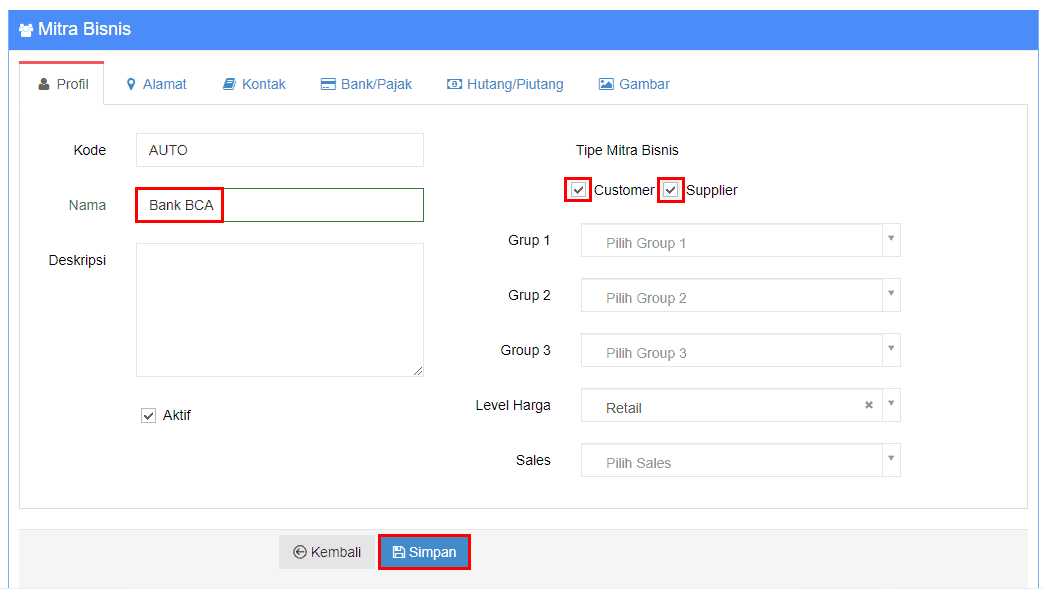Click the Alamat map pin icon
Image resolution: width=1044 pixels, height=589 pixels.
tap(131, 84)
